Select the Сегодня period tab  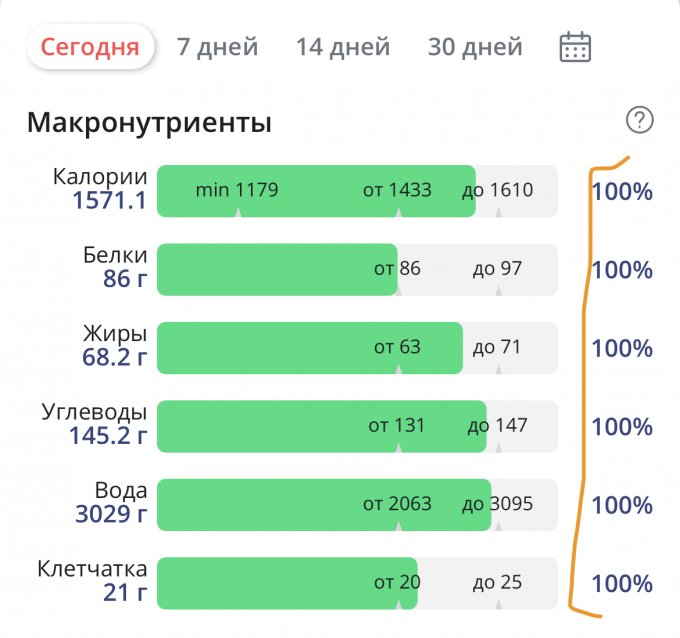point(90,47)
